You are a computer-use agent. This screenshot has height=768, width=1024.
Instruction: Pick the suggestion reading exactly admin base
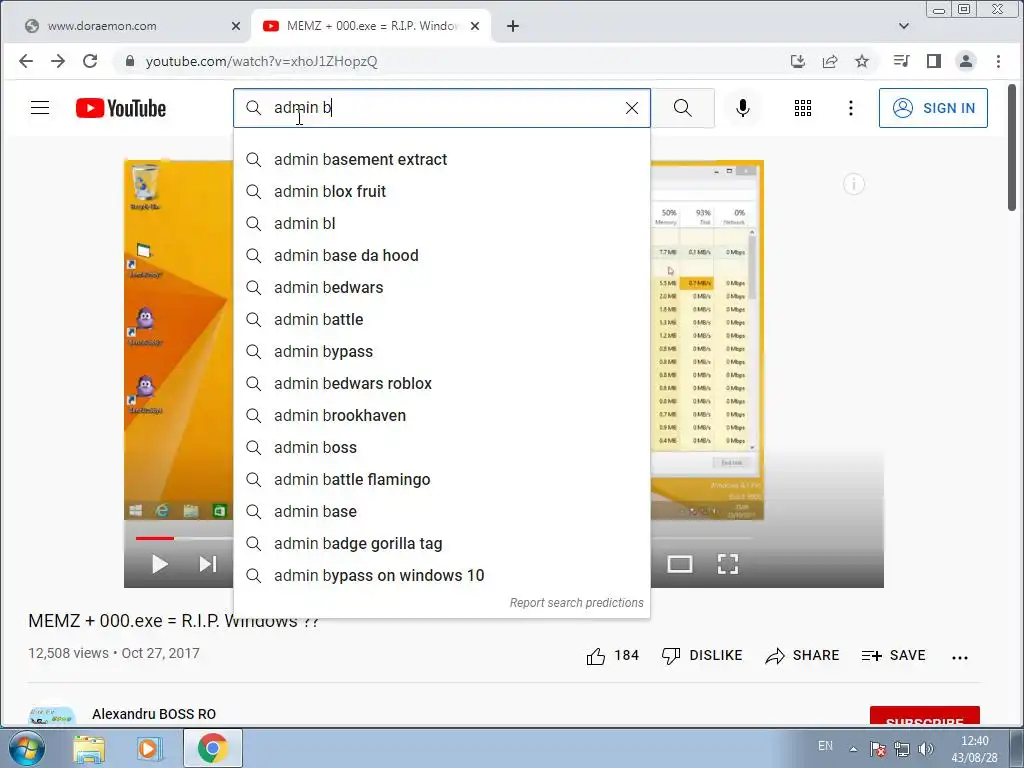[x=441, y=511]
